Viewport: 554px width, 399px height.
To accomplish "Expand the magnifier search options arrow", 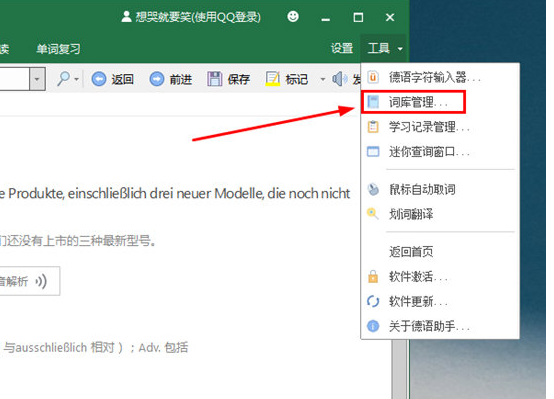I will pos(76,79).
